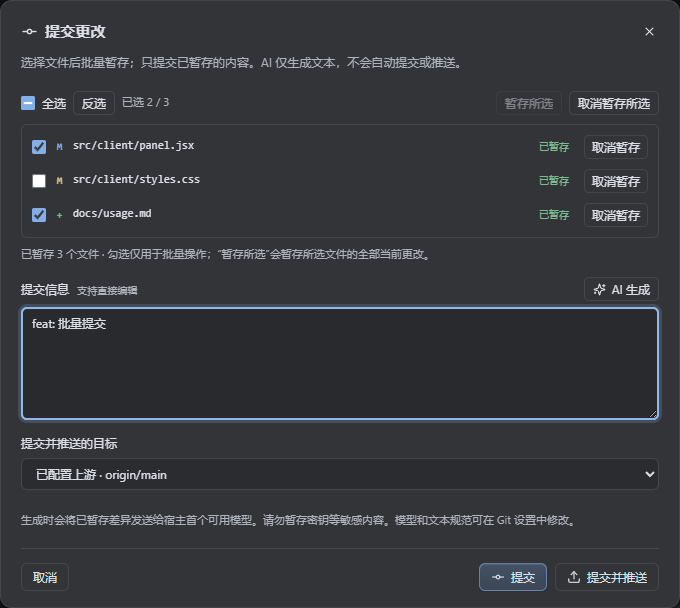Click the M status icon of panel.jsx

click(x=59, y=147)
